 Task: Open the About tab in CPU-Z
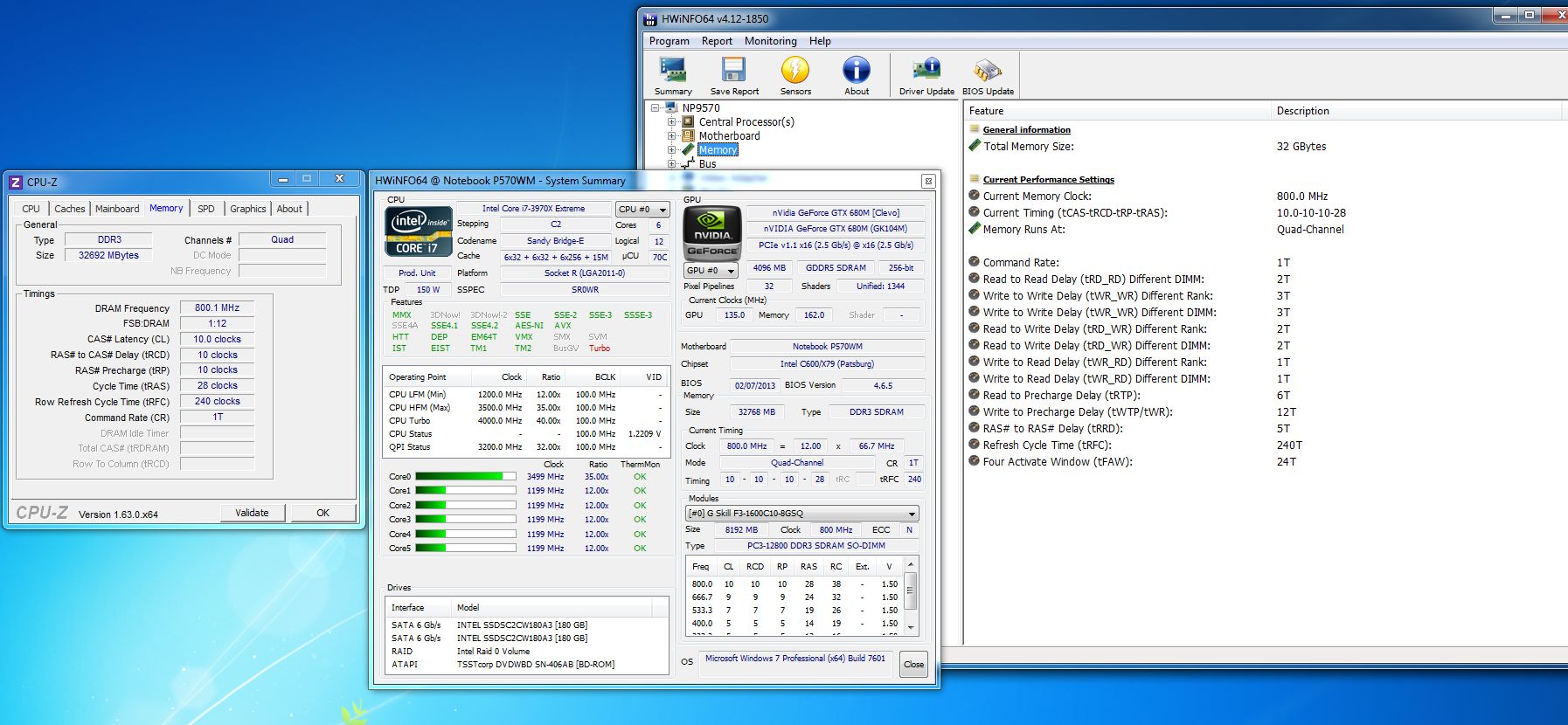289,209
